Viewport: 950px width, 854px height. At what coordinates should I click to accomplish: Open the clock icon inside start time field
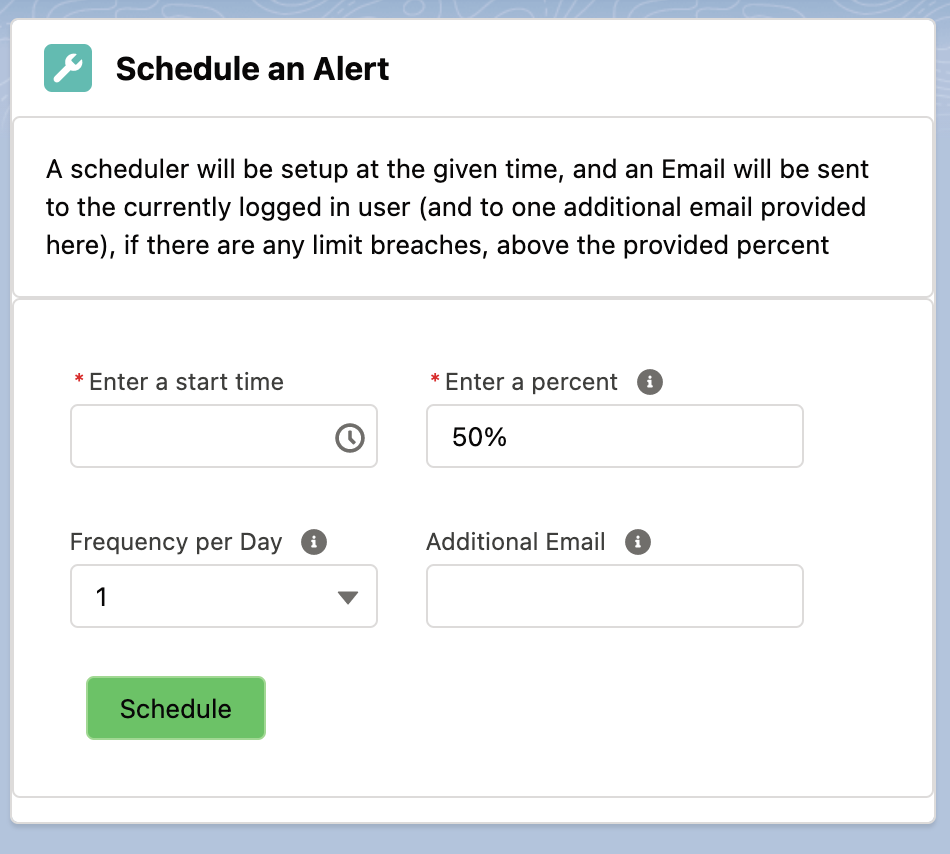[348, 436]
